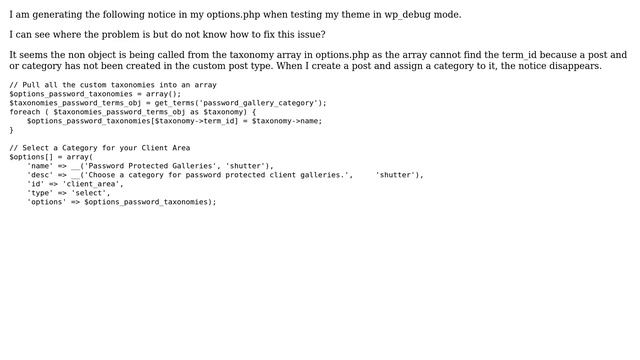Click the paragraph about taxonomy array term_id
This screenshot has width=640, height=360.
[x=318, y=60]
